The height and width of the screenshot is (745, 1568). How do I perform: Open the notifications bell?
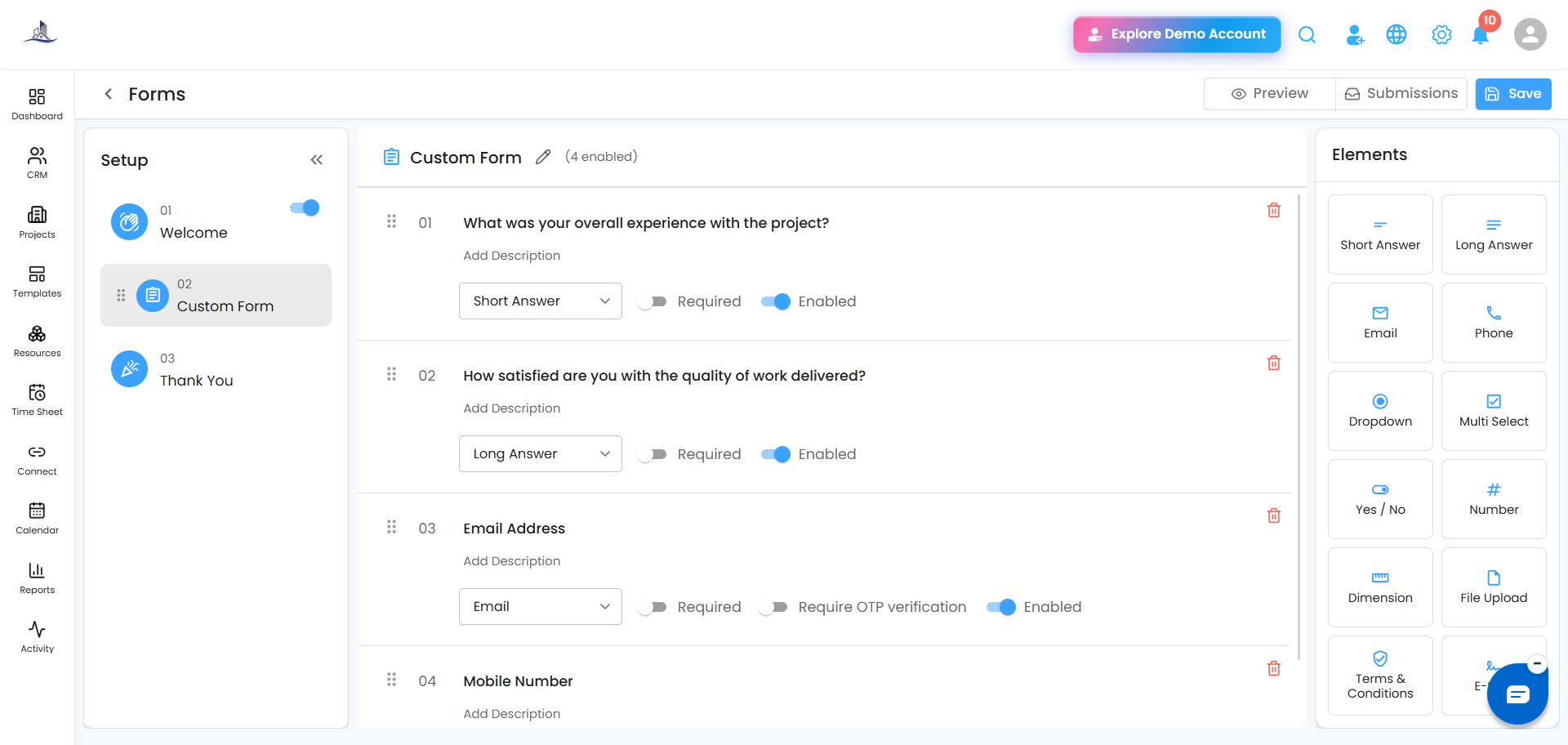click(1480, 34)
